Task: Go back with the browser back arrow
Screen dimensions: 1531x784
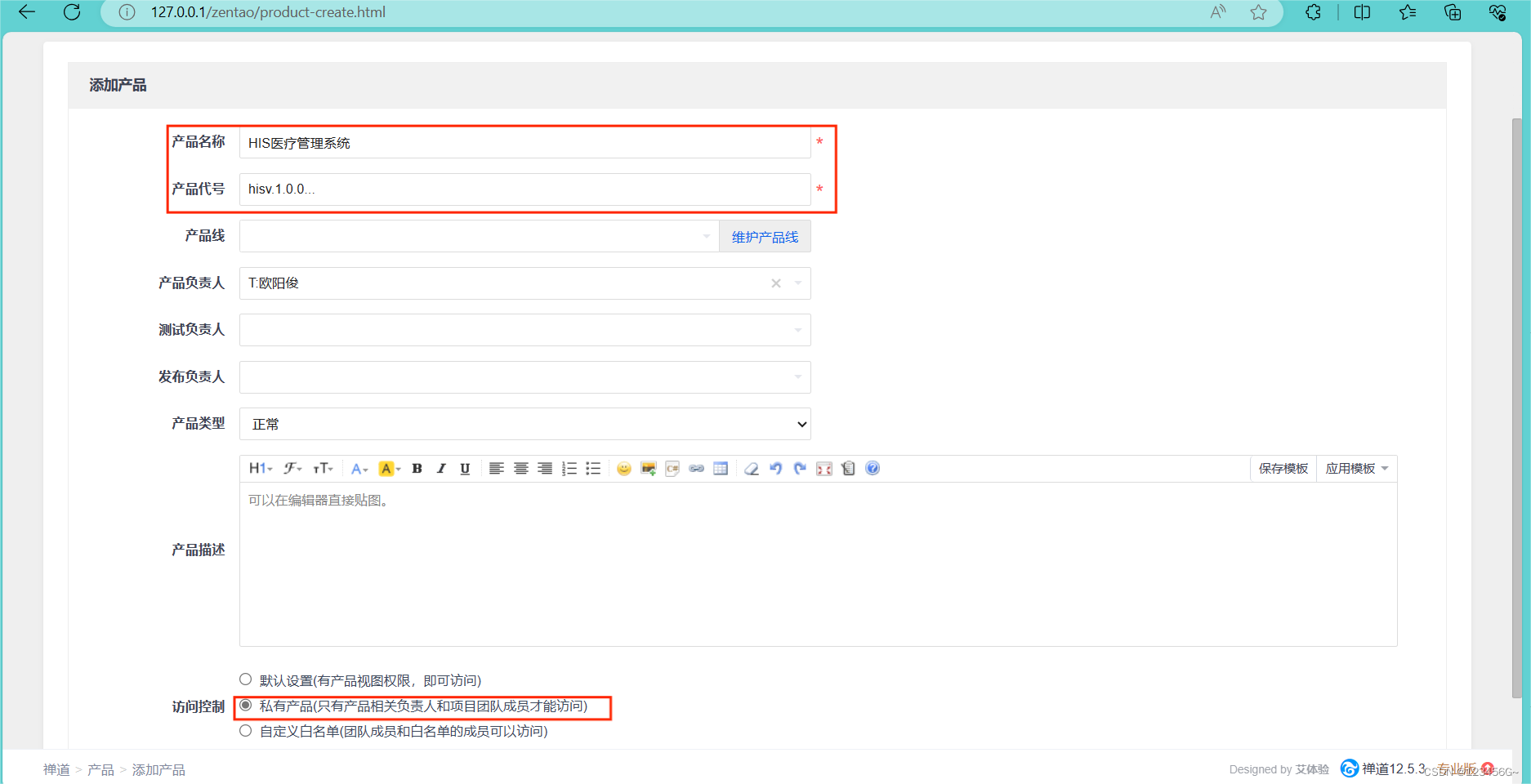Action: coord(27,12)
